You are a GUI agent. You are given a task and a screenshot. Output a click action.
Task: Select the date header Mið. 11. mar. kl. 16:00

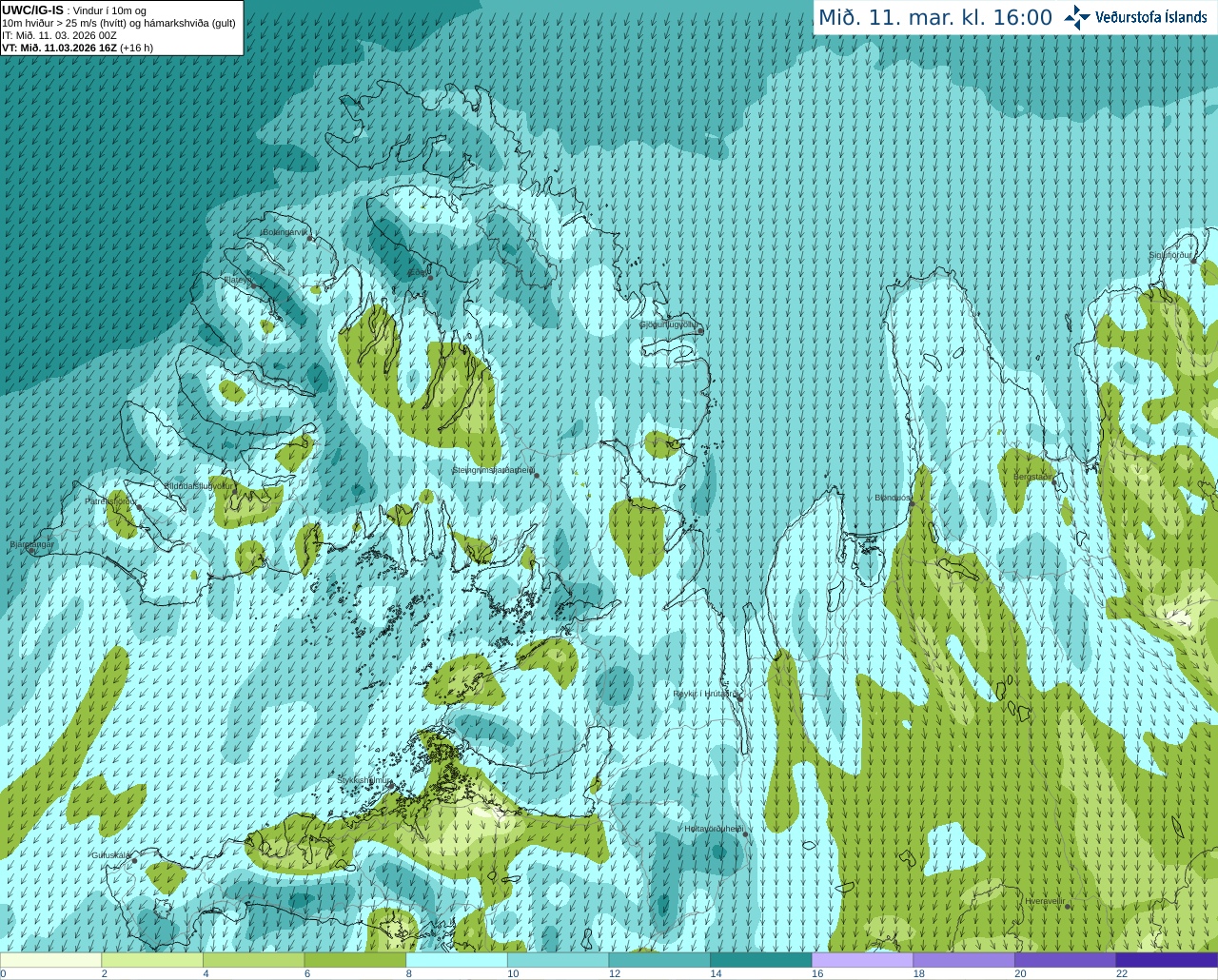935,18
